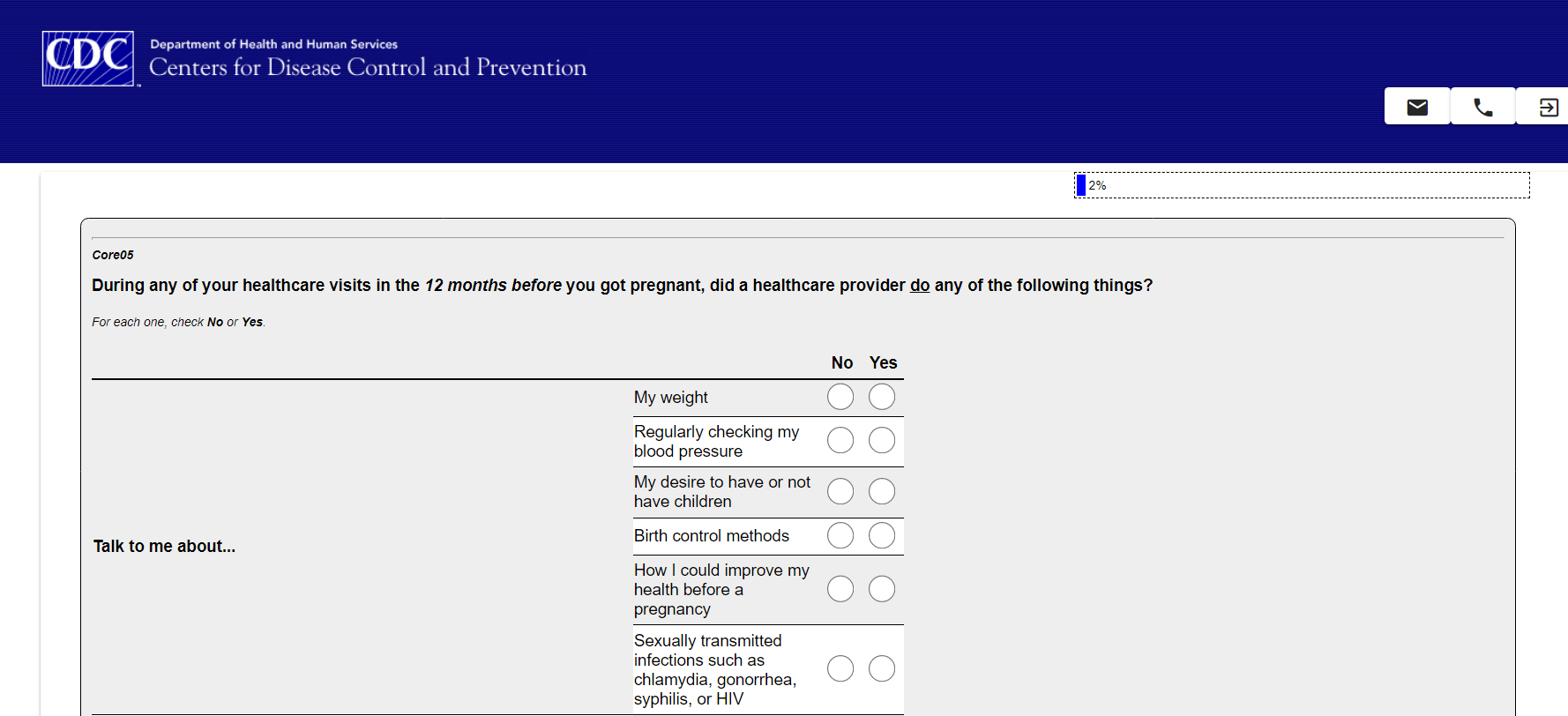Click the Department of Health and Human Services text
Screen dimensions: 1568x716
(x=273, y=44)
